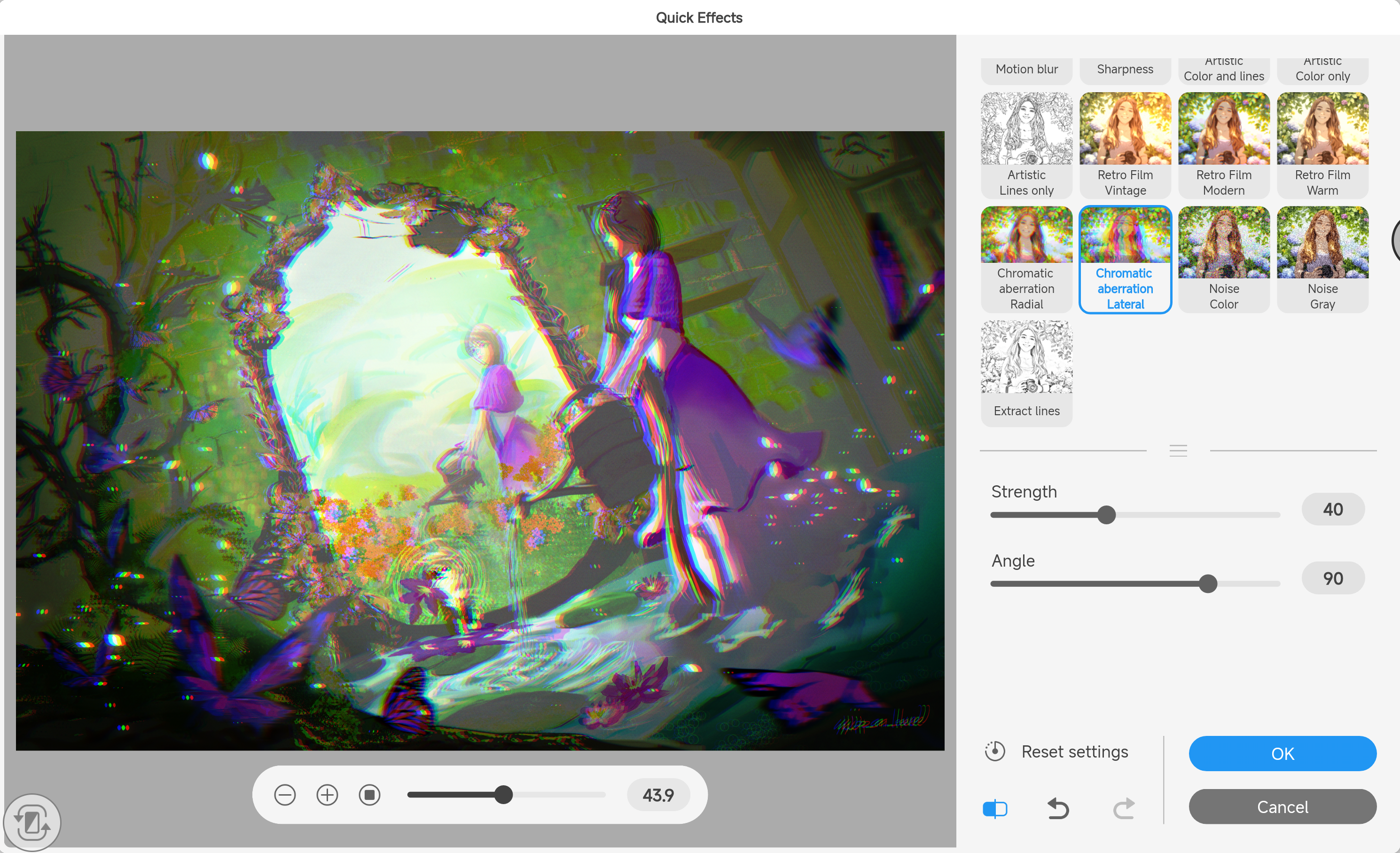The height and width of the screenshot is (853, 1400).
Task: Click the undo arrow icon
Action: tap(1058, 808)
